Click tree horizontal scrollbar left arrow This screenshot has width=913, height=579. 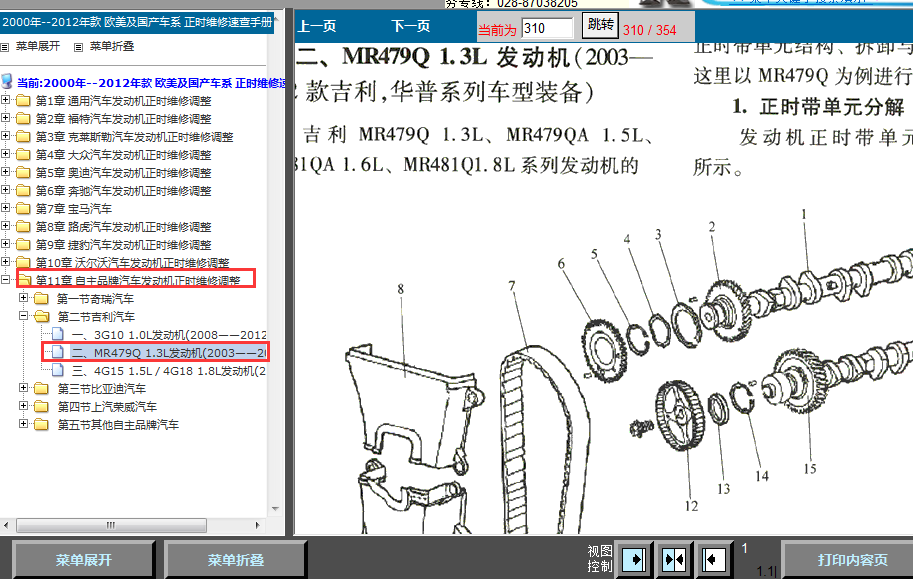[6, 525]
